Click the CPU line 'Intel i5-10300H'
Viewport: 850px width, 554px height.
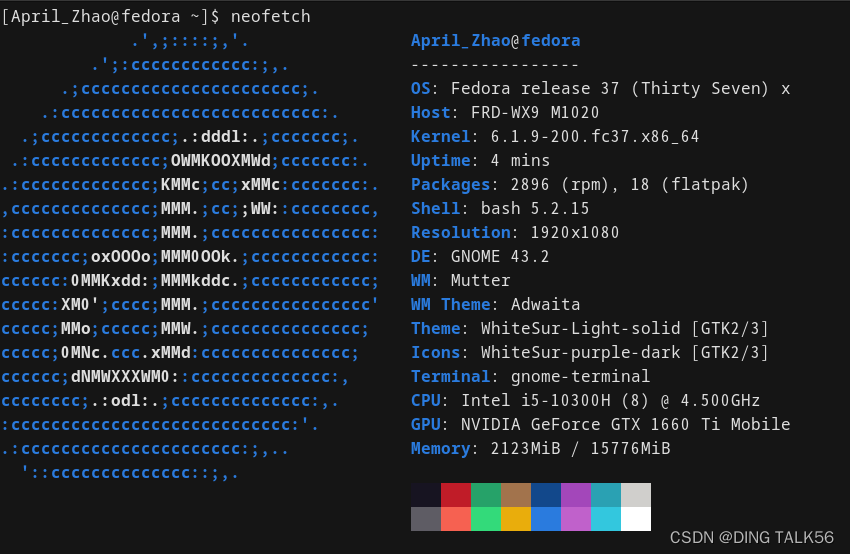[585, 401]
